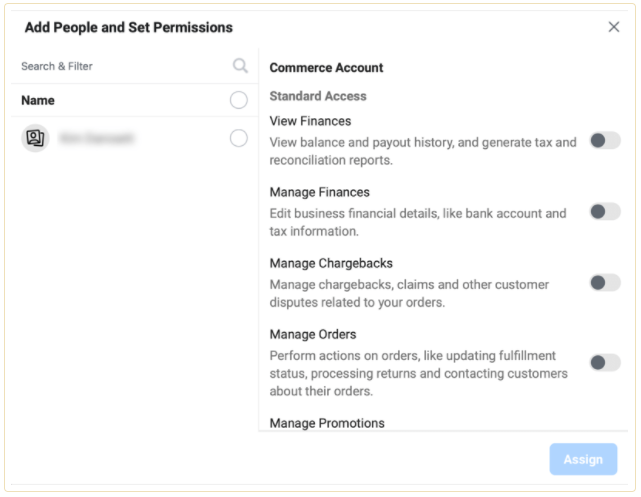Turn on Manage Finances permission
The image size is (641, 497).
coord(605,212)
